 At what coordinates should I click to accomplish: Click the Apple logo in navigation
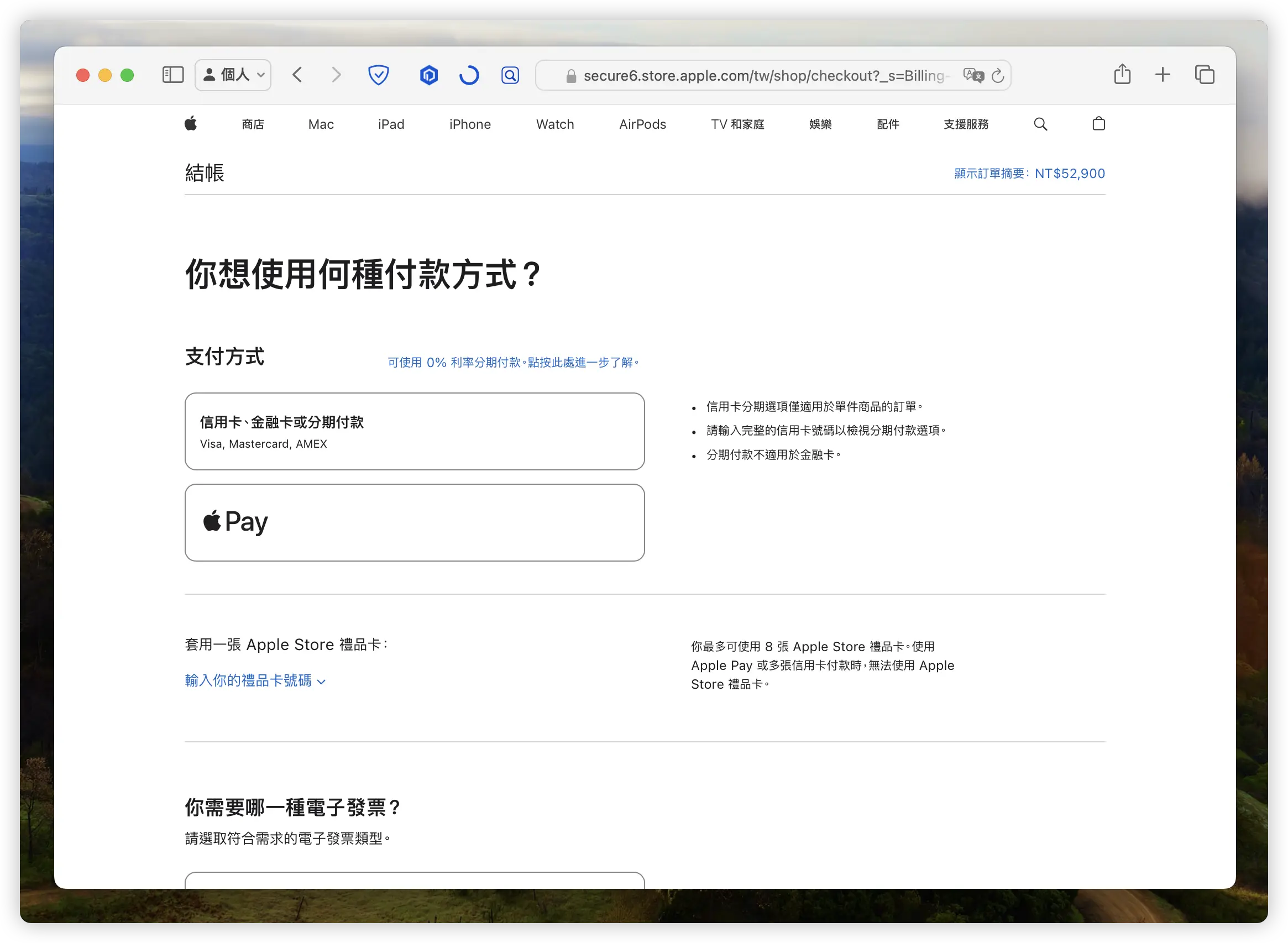(191, 124)
